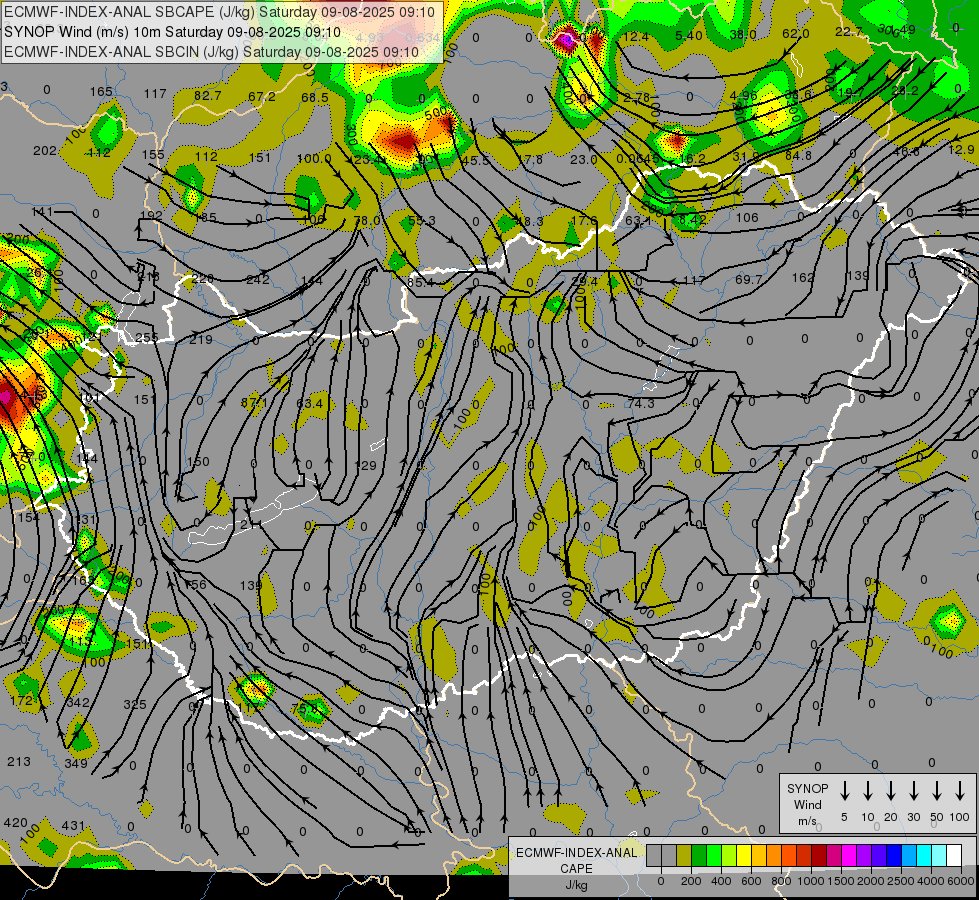Select the white swatch before 6000

953,855
